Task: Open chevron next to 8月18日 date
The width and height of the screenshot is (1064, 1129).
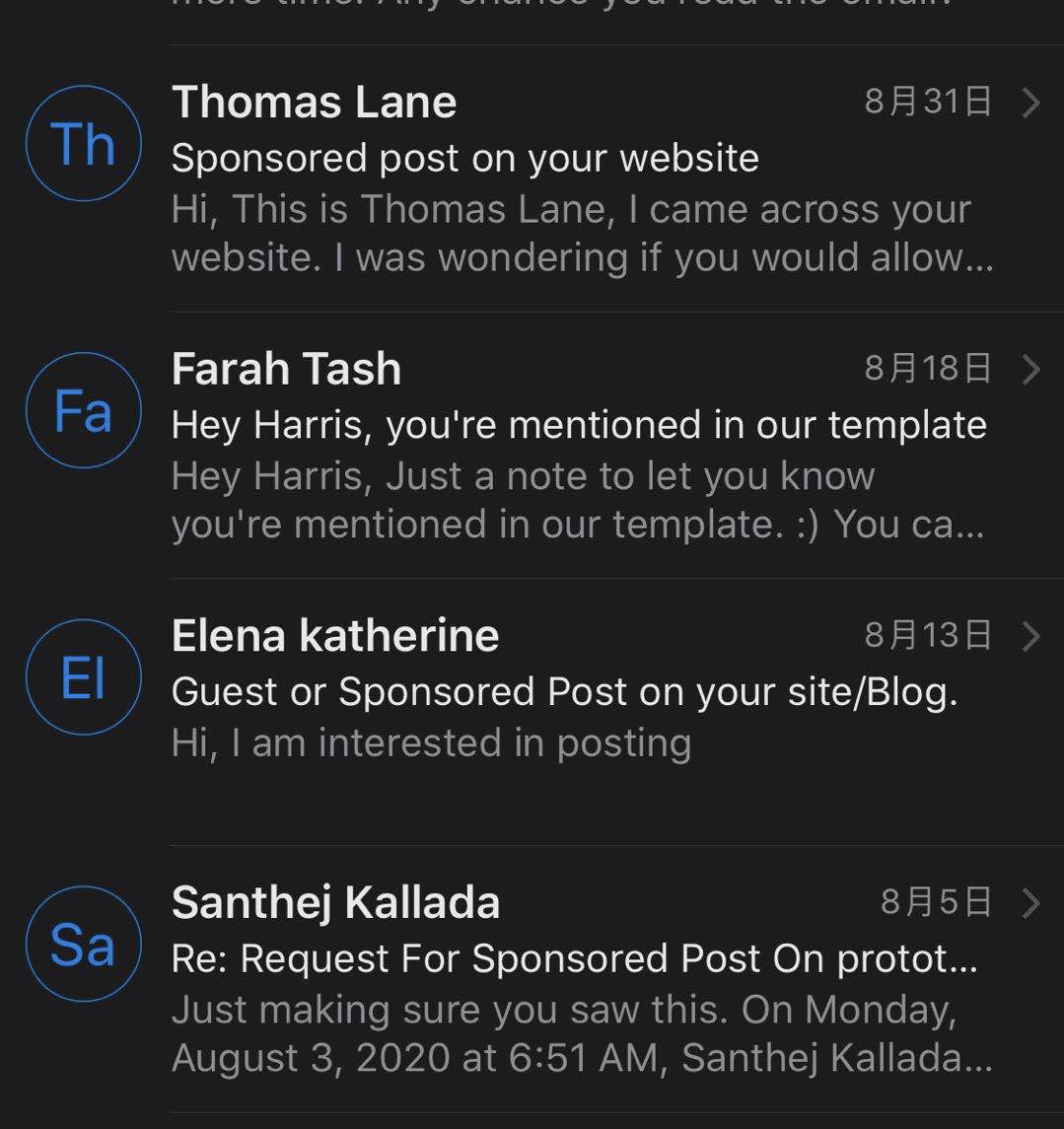Action: [x=1030, y=370]
